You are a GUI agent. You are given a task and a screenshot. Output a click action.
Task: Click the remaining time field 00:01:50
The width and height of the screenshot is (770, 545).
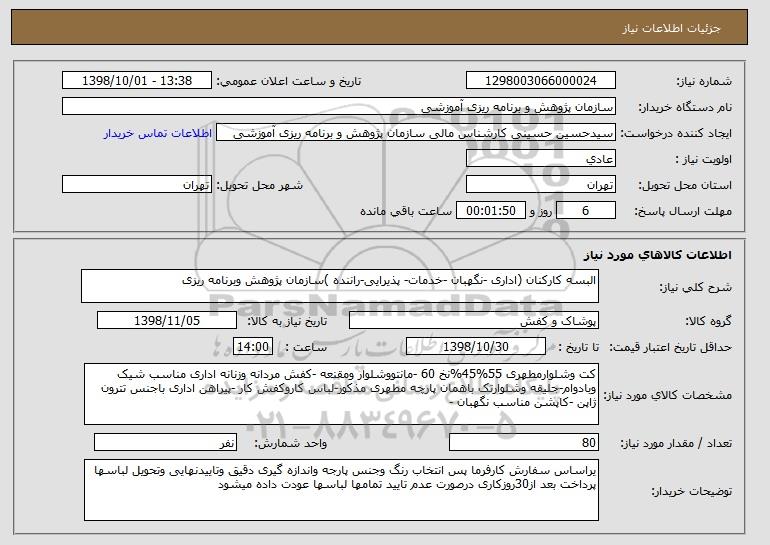[x=491, y=211]
